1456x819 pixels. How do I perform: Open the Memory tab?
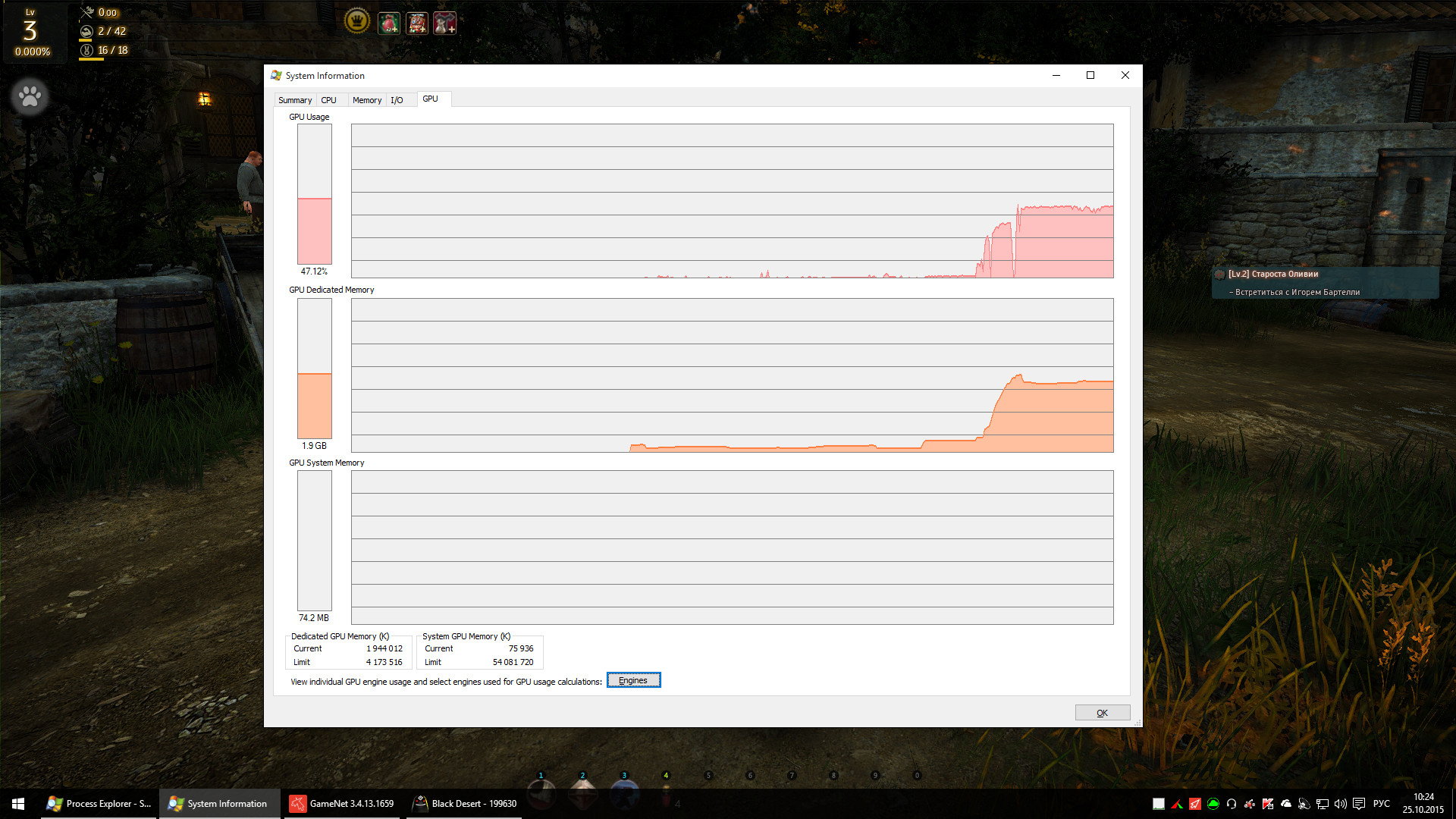coord(367,100)
